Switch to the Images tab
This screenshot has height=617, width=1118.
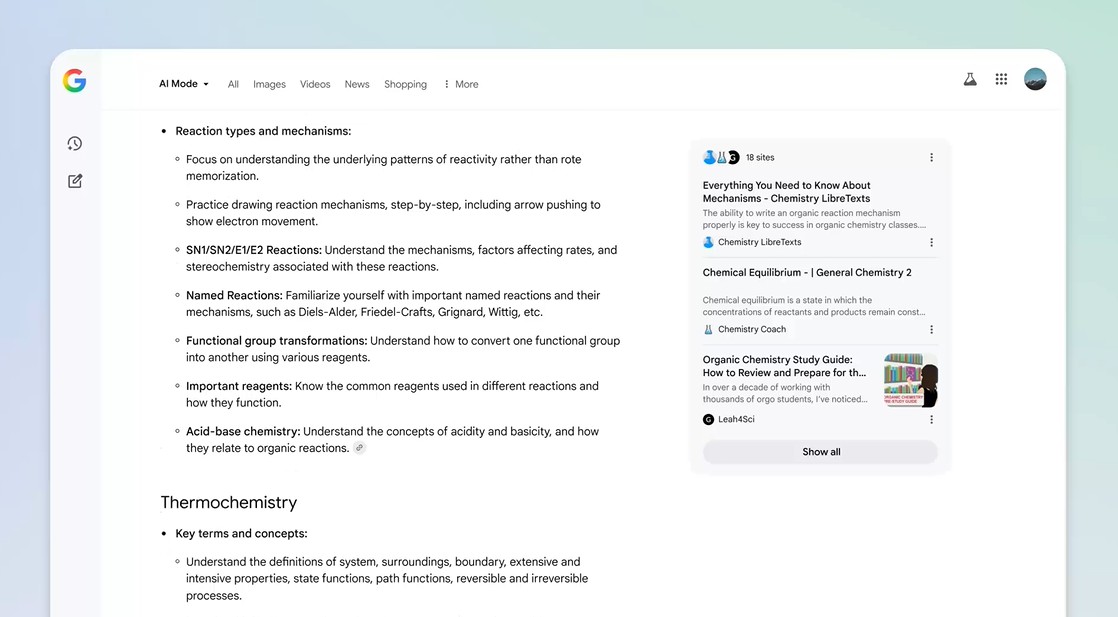[x=269, y=84]
